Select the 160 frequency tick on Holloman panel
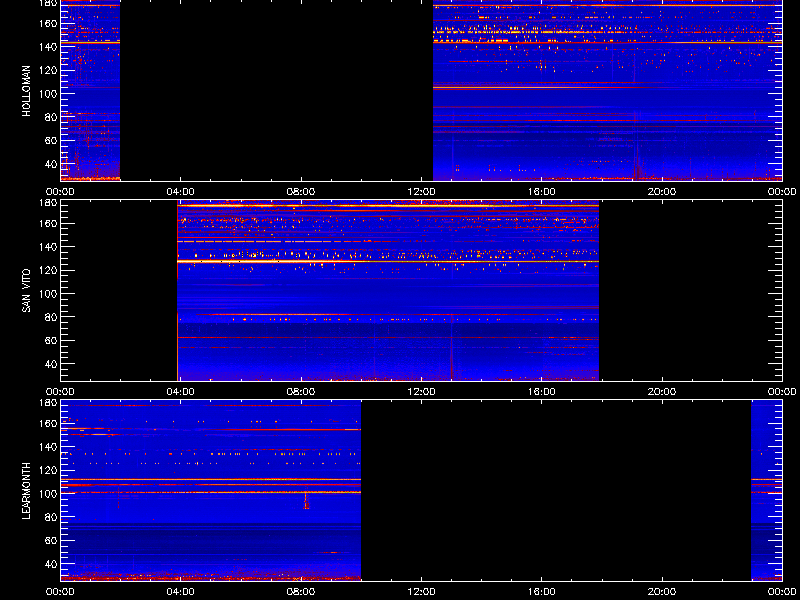This screenshot has height=600, width=800. click(50, 23)
